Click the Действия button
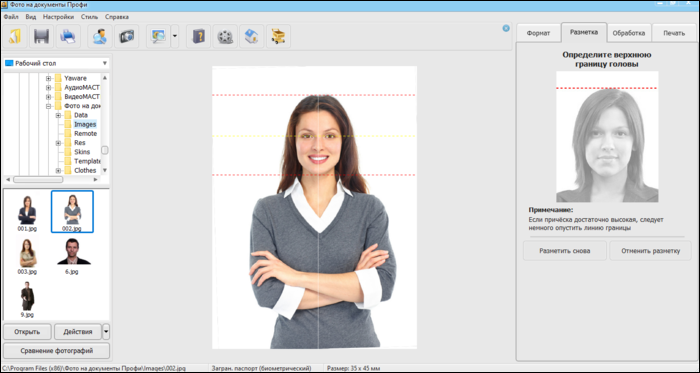Image resolution: width=700 pixels, height=373 pixels. click(x=78, y=332)
